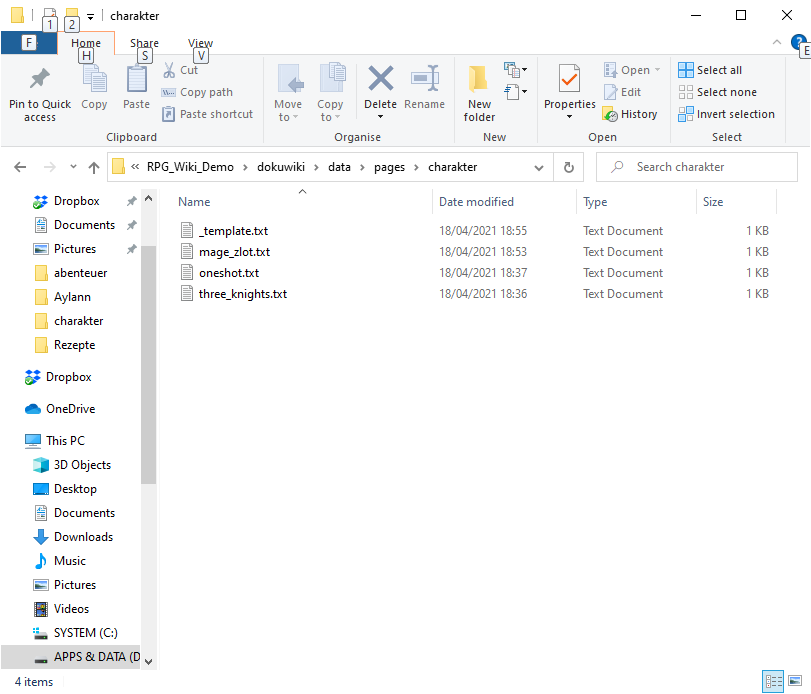Open Videos under This PC
The width and height of the screenshot is (811, 694).
click(x=71, y=609)
